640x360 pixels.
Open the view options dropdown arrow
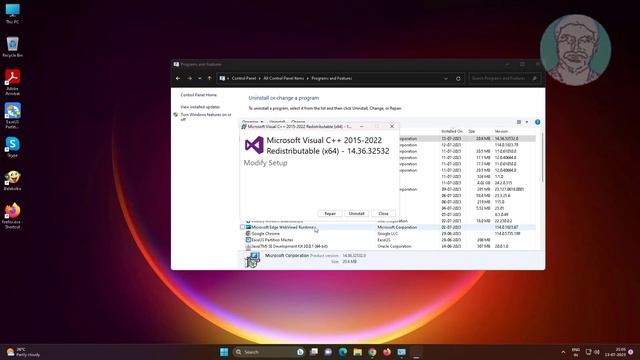click(527, 122)
